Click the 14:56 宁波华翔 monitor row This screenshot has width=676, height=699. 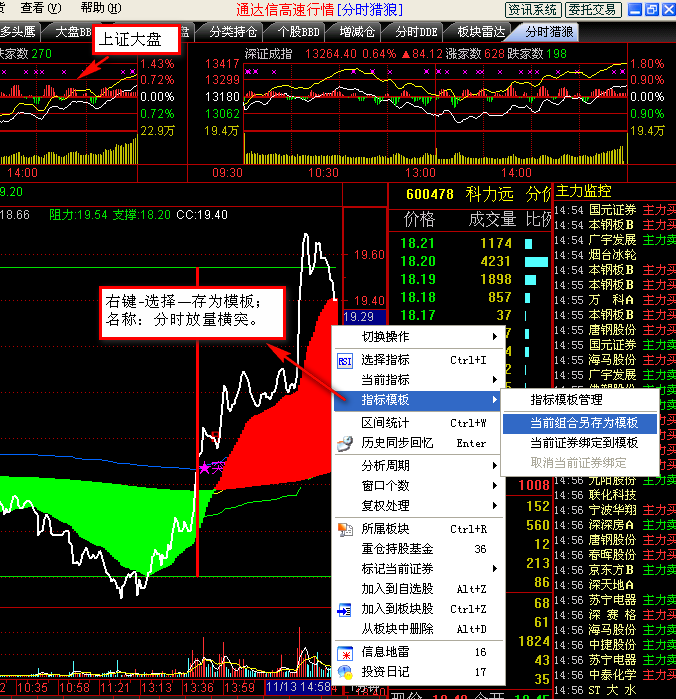coord(614,510)
